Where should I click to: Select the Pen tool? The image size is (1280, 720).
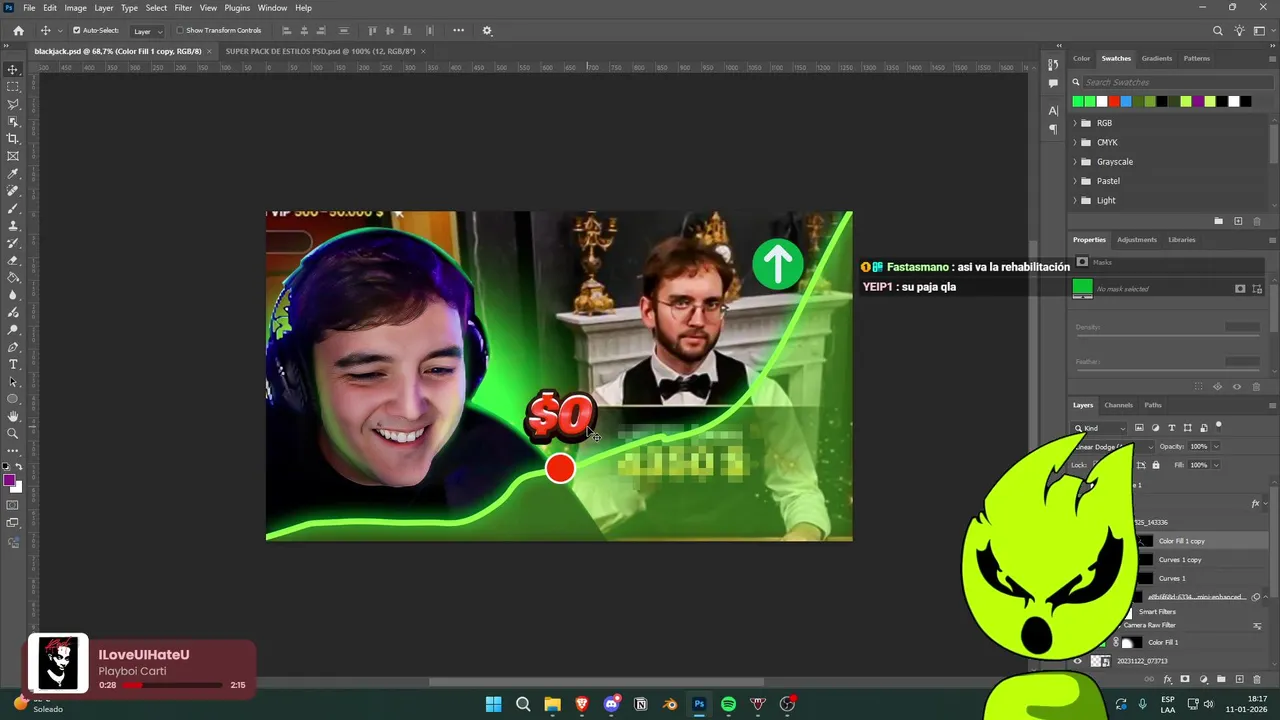coord(13,347)
